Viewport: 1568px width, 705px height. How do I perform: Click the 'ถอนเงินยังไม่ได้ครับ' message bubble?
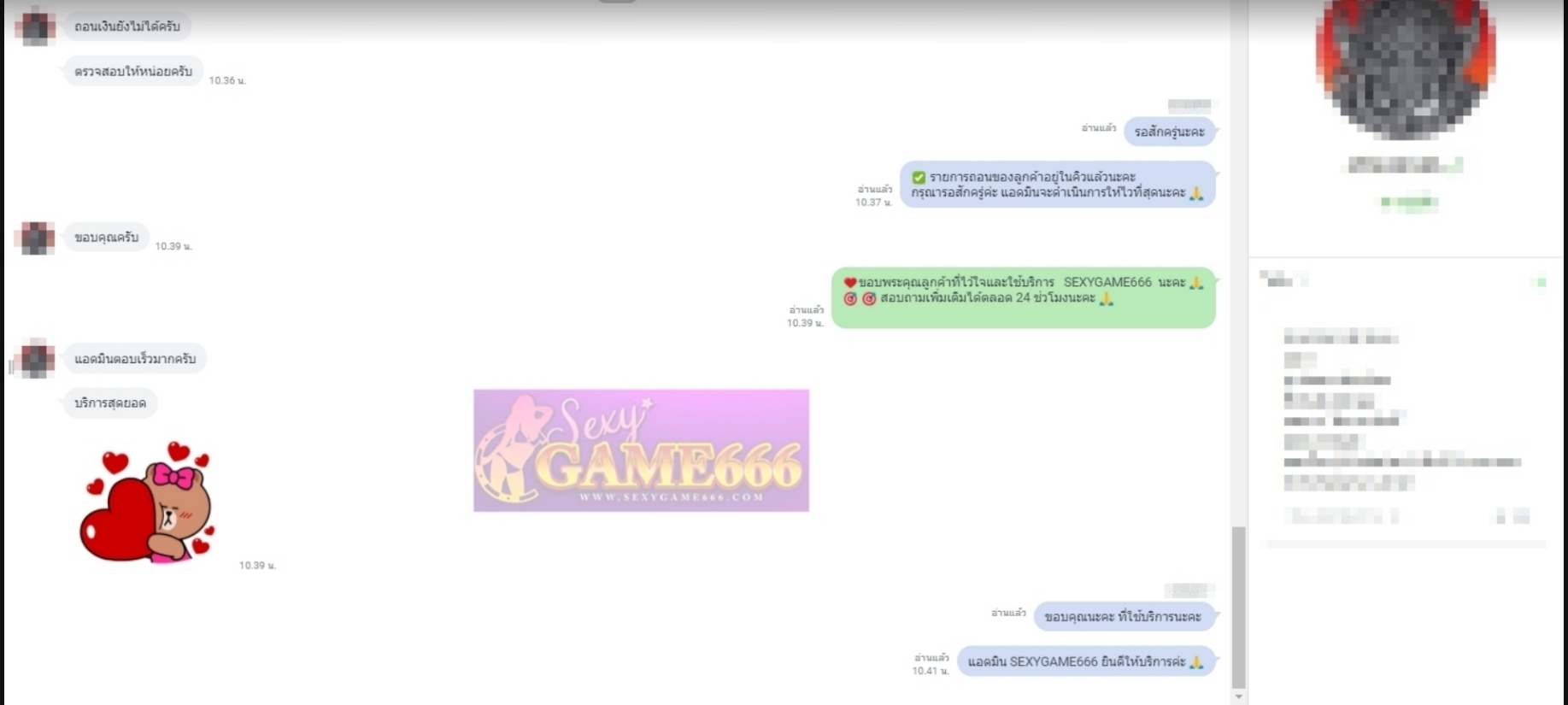pyautogui.click(x=127, y=26)
